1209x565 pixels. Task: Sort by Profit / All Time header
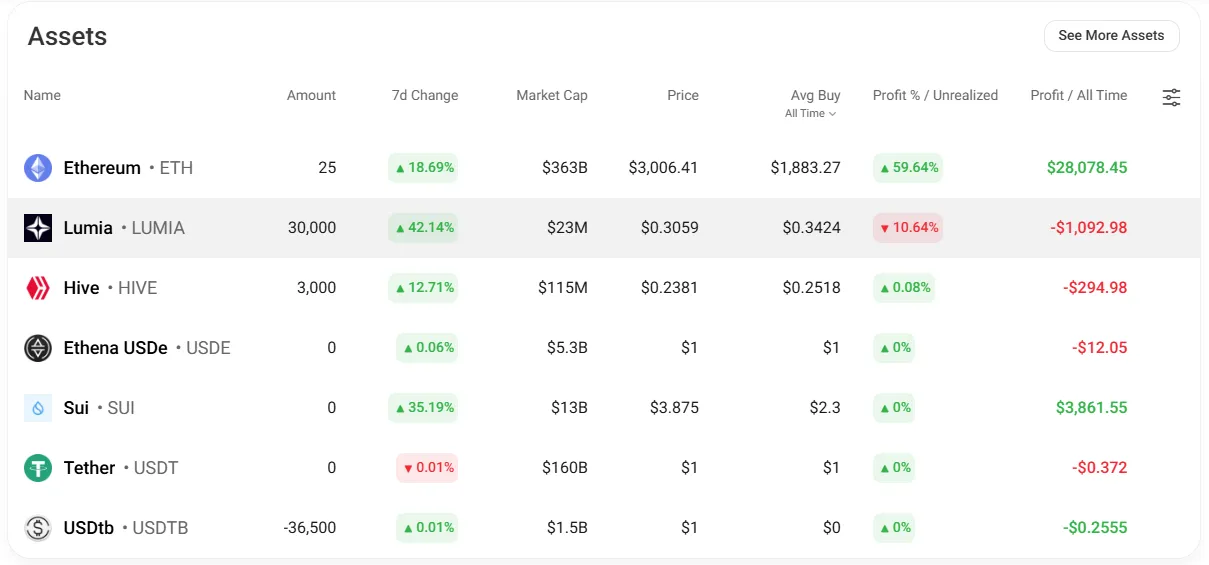click(1079, 96)
